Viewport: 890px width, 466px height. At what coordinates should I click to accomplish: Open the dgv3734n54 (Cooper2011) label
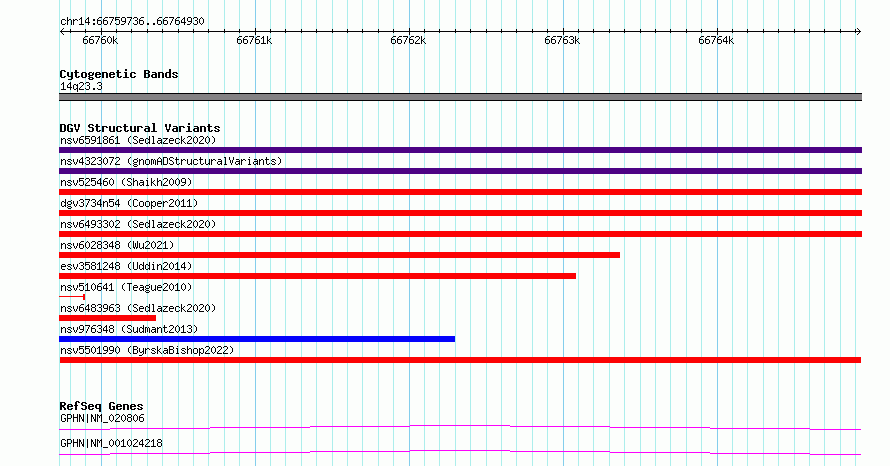(x=129, y=203)
